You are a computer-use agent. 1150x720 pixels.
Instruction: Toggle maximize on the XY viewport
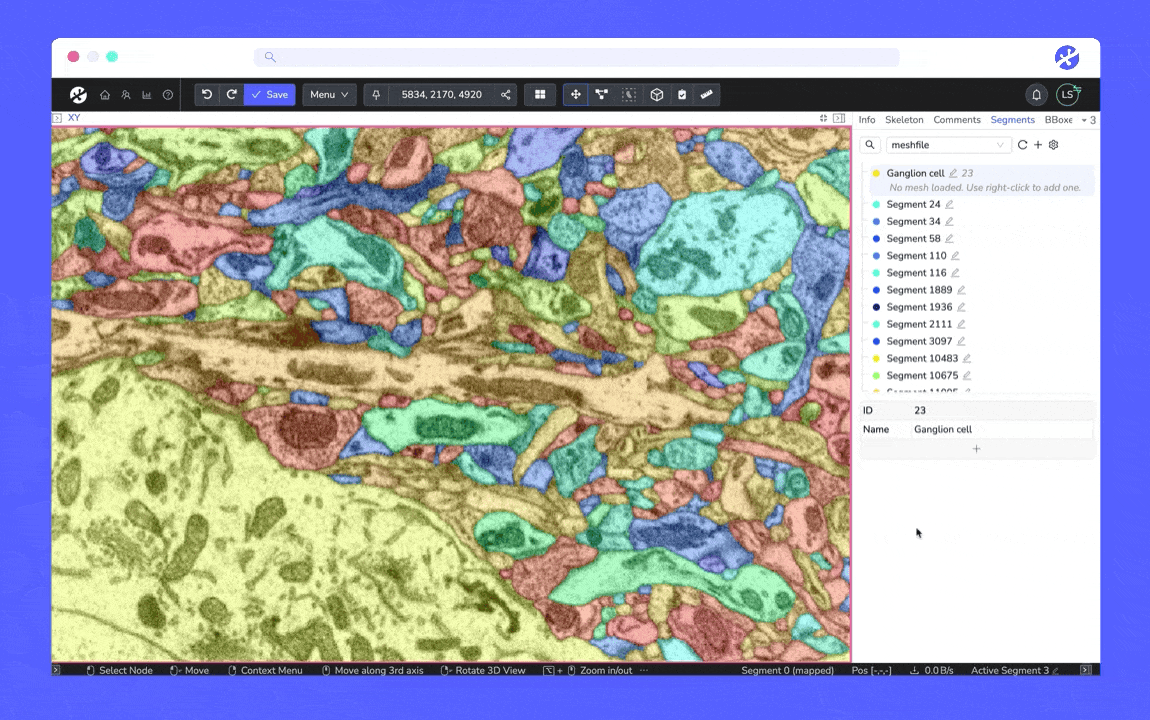click(x=823, y=118)
